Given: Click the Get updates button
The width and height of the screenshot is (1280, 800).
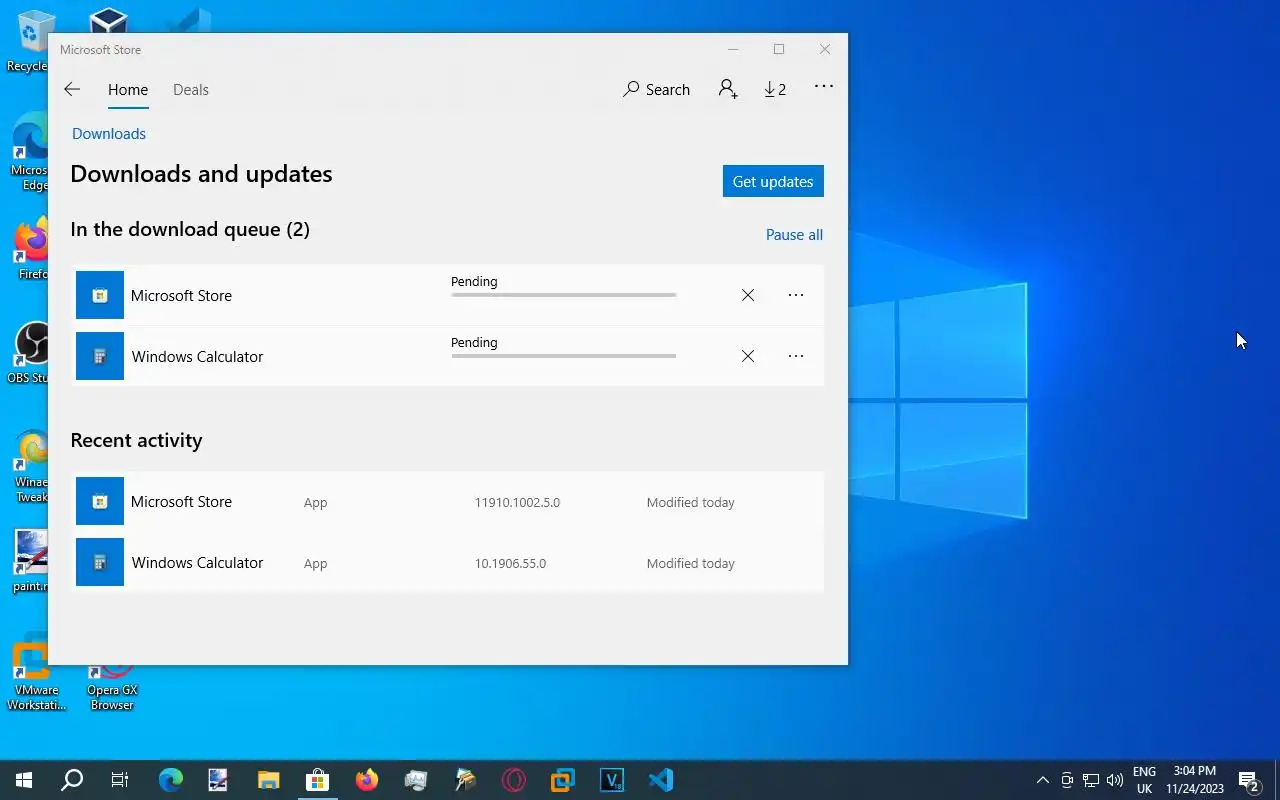Looking at the screenshot, I should 773,181.
